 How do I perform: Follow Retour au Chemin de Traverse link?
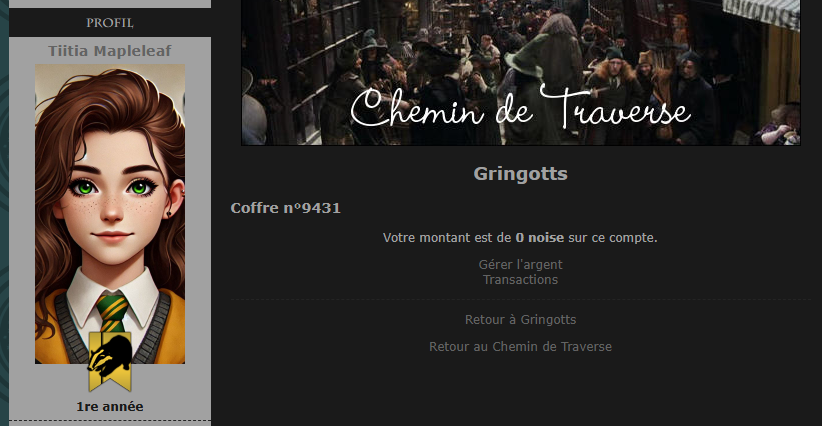click(521, 347)
